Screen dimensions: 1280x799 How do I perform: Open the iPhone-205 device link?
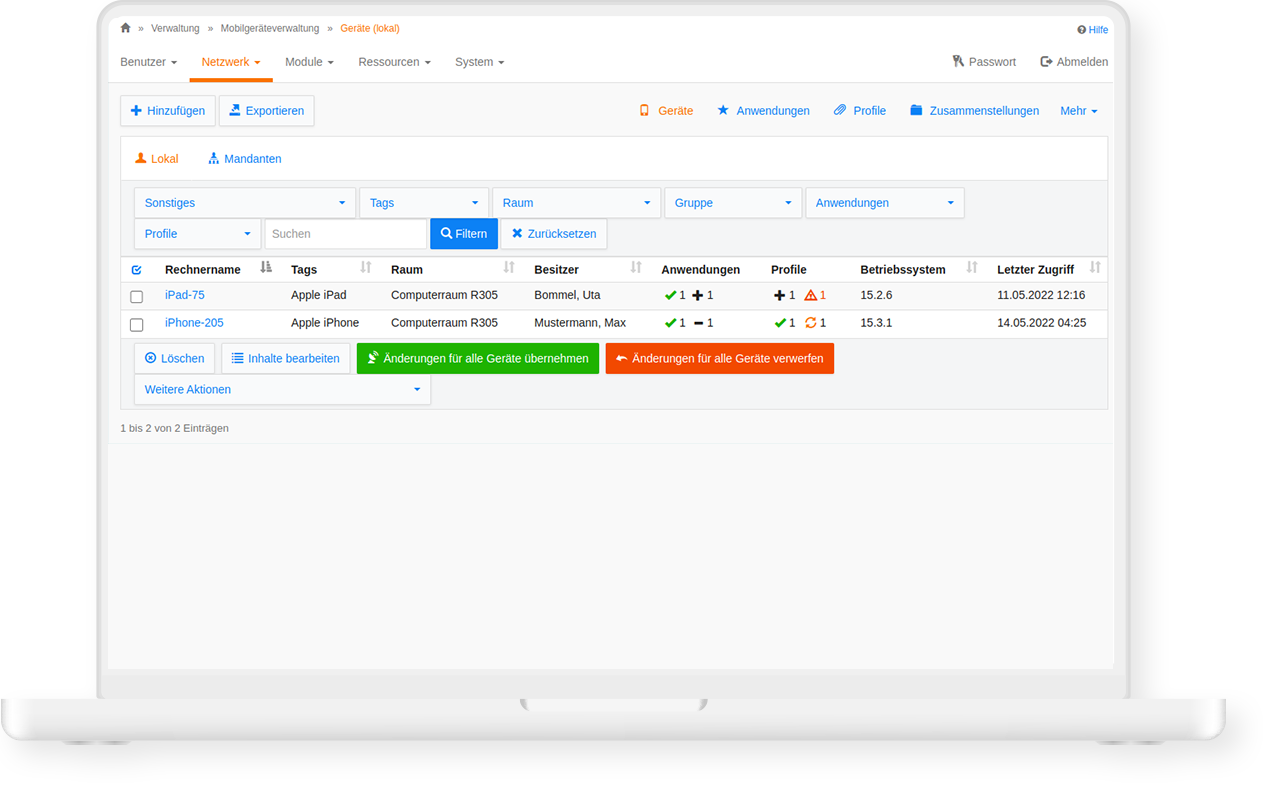tap(194, 323)
